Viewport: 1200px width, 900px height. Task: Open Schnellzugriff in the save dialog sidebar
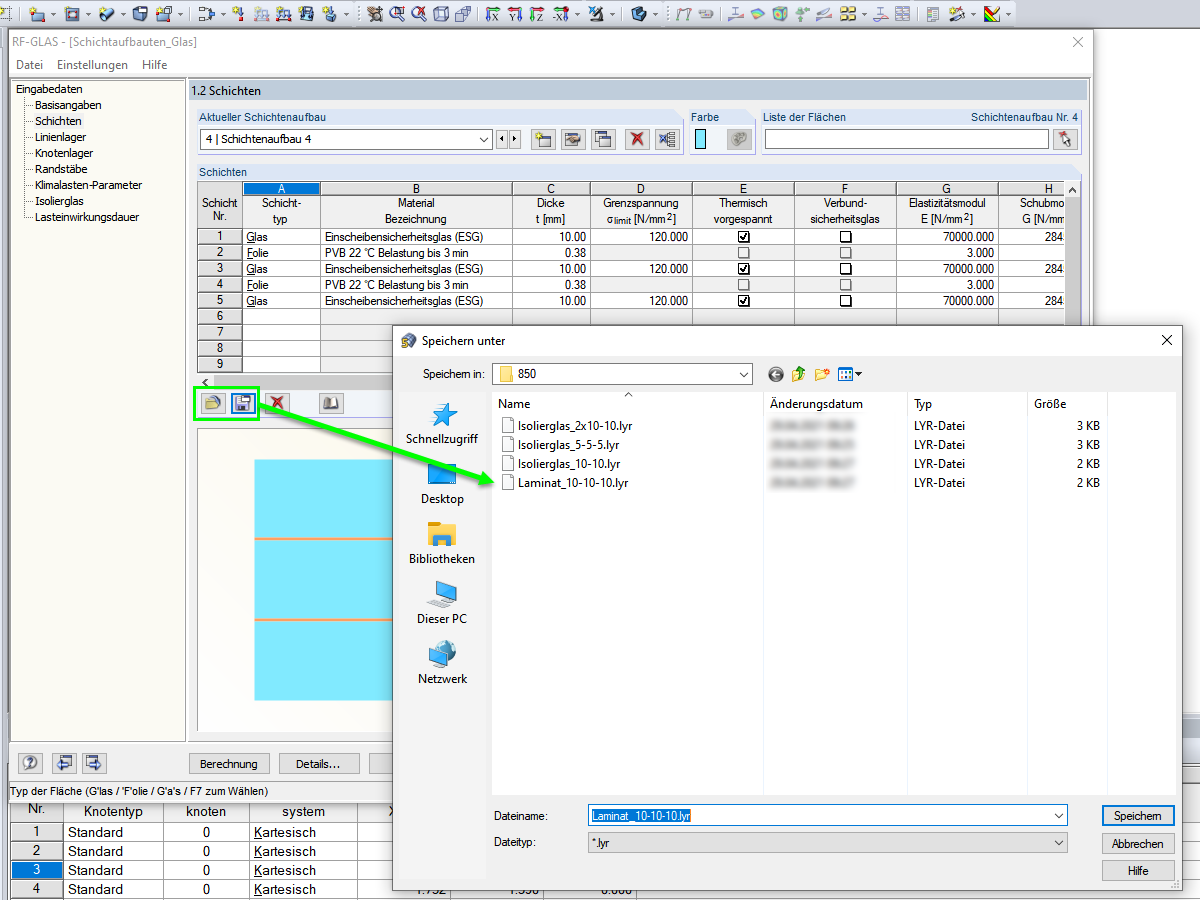click(441, 424)
